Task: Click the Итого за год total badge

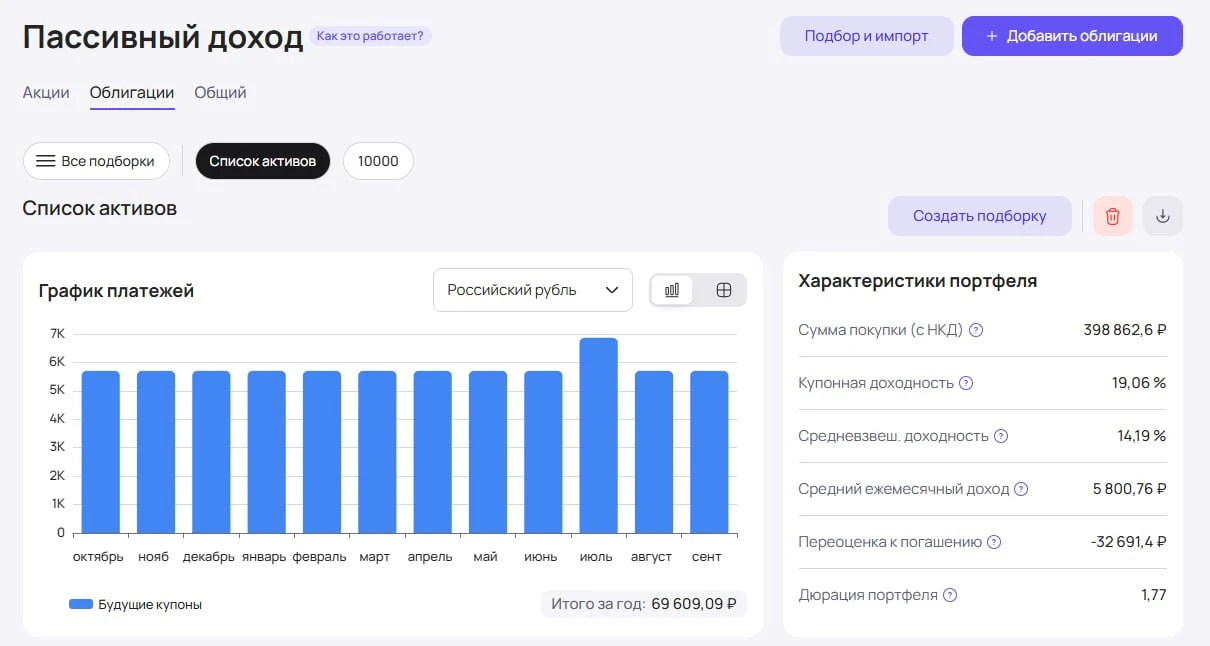Action: click(644, 604)
